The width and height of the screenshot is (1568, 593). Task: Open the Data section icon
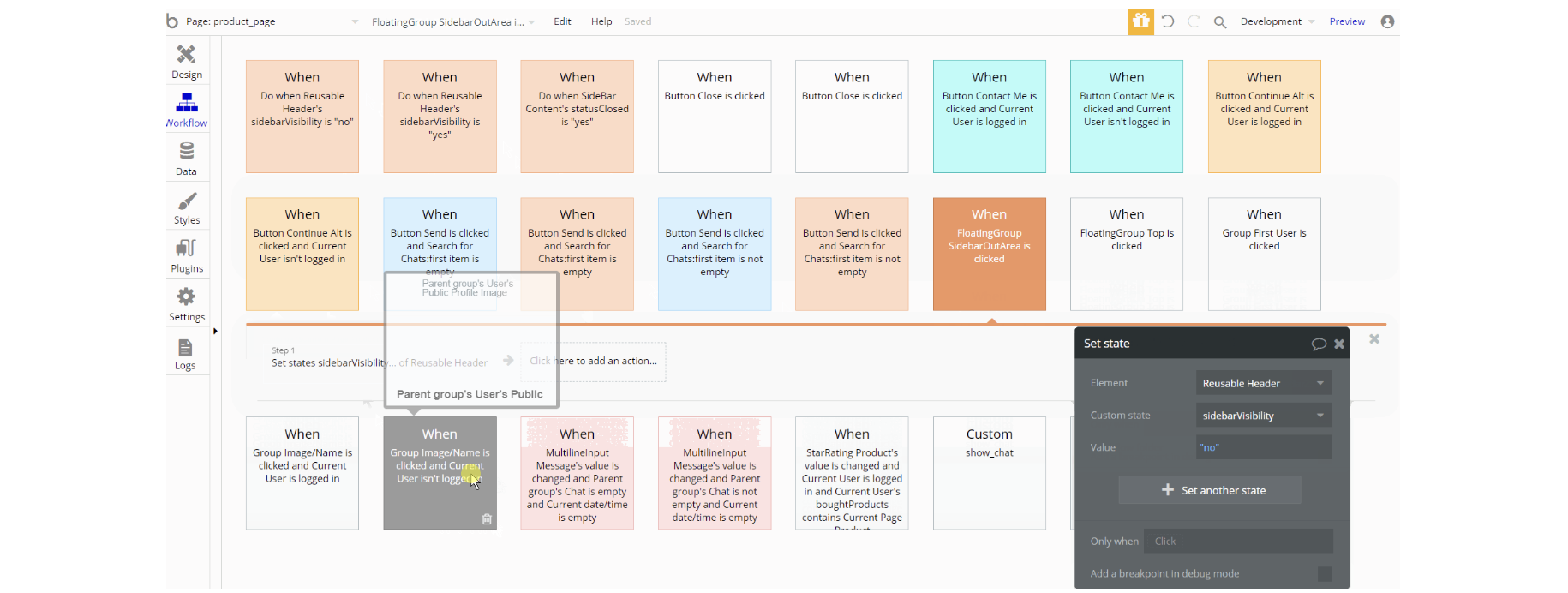(186, 159)
